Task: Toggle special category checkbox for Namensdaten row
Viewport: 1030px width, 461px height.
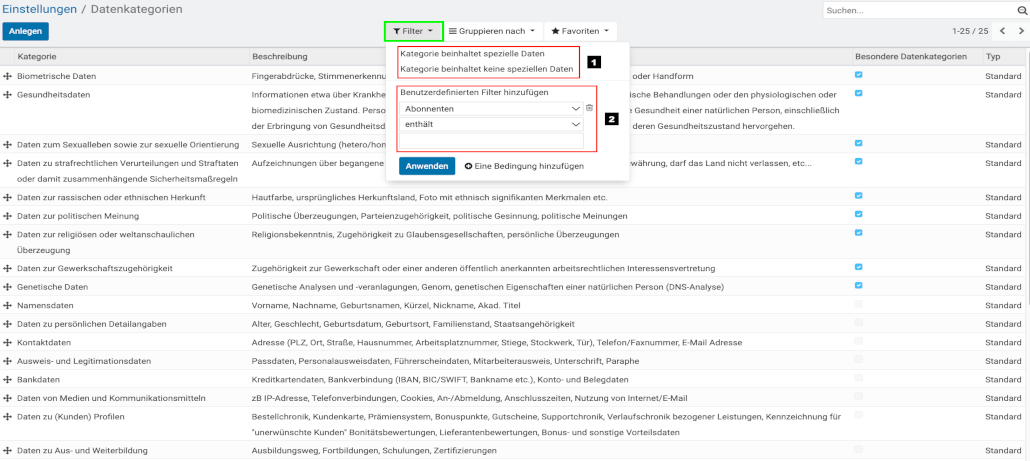Action: click(x=859, y=305)
